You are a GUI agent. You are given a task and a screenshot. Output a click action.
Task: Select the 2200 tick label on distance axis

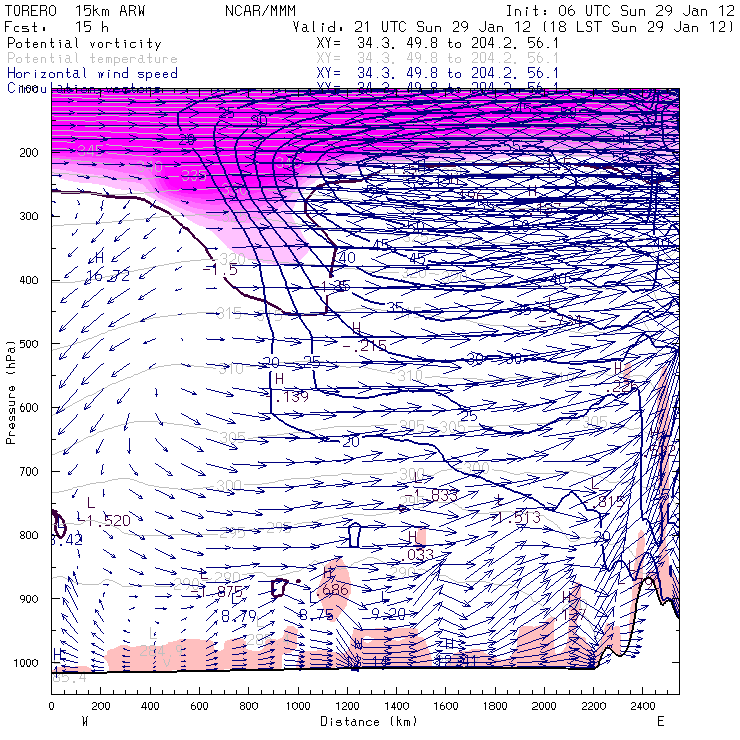(x=594, y=706)
